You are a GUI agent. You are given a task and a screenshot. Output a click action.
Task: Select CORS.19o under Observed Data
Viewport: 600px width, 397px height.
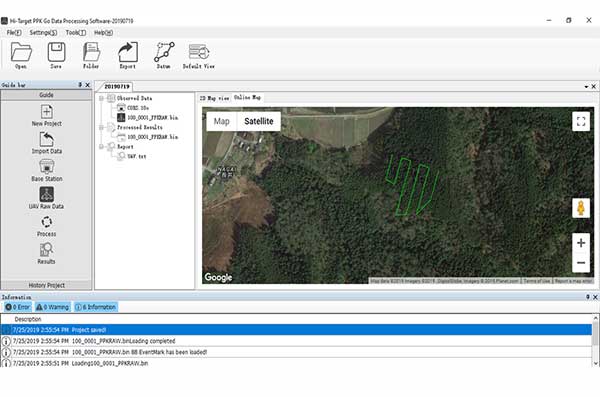[x=133, y=108]
